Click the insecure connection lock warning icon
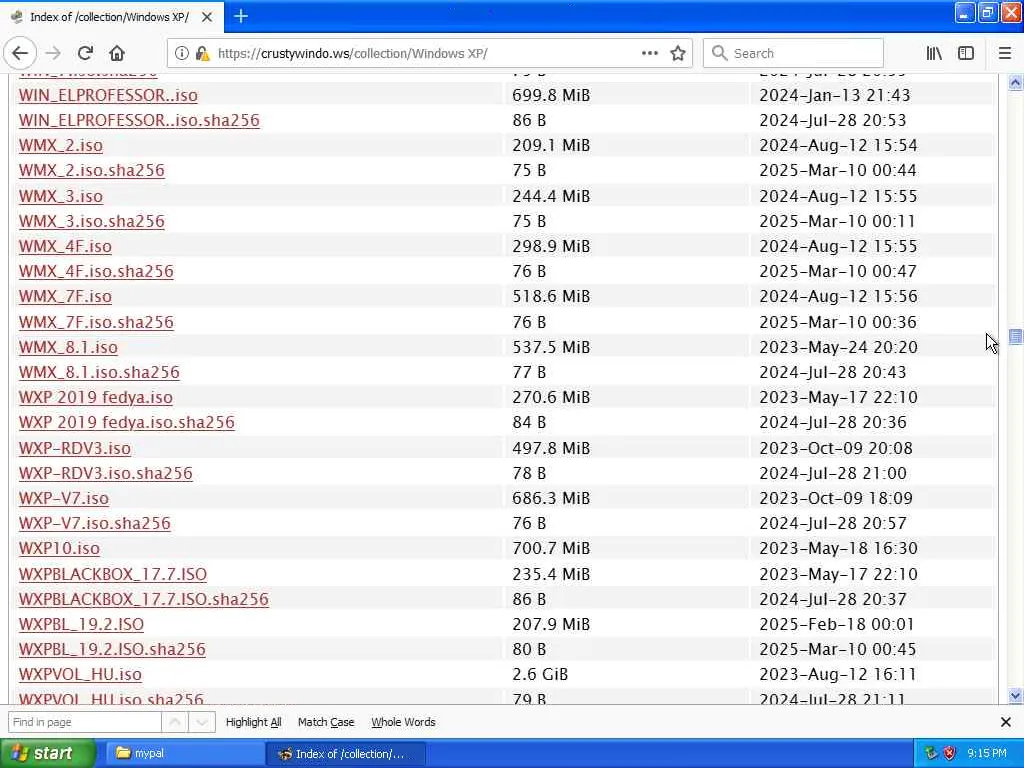Screen dimensions: 1024x768 (x=202, y=54)
